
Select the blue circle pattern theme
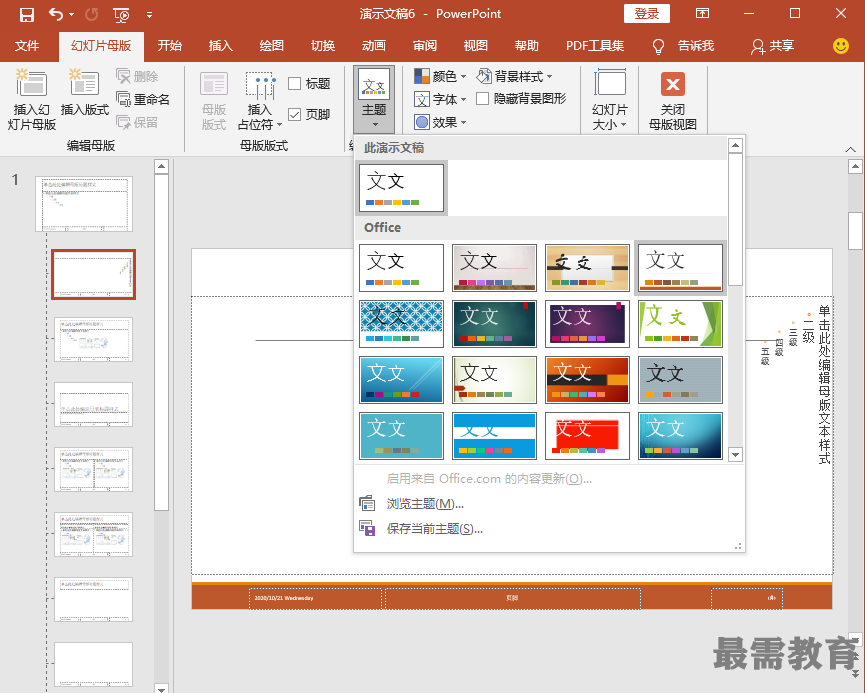click(401, 324)
